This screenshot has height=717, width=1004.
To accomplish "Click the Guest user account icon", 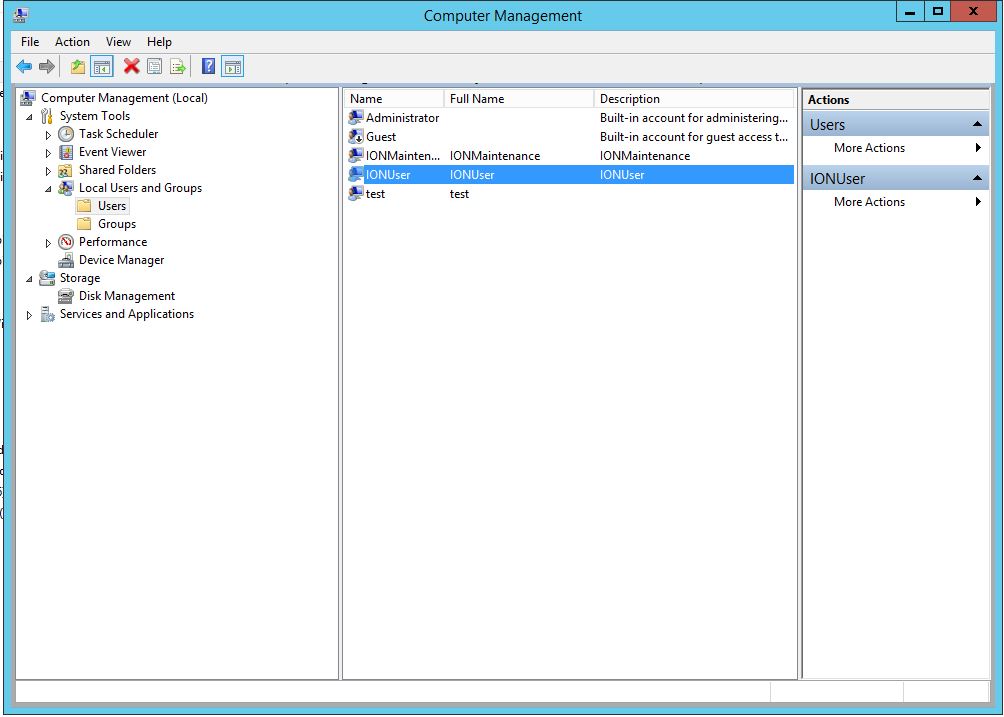I will click(x=355, y=136).
